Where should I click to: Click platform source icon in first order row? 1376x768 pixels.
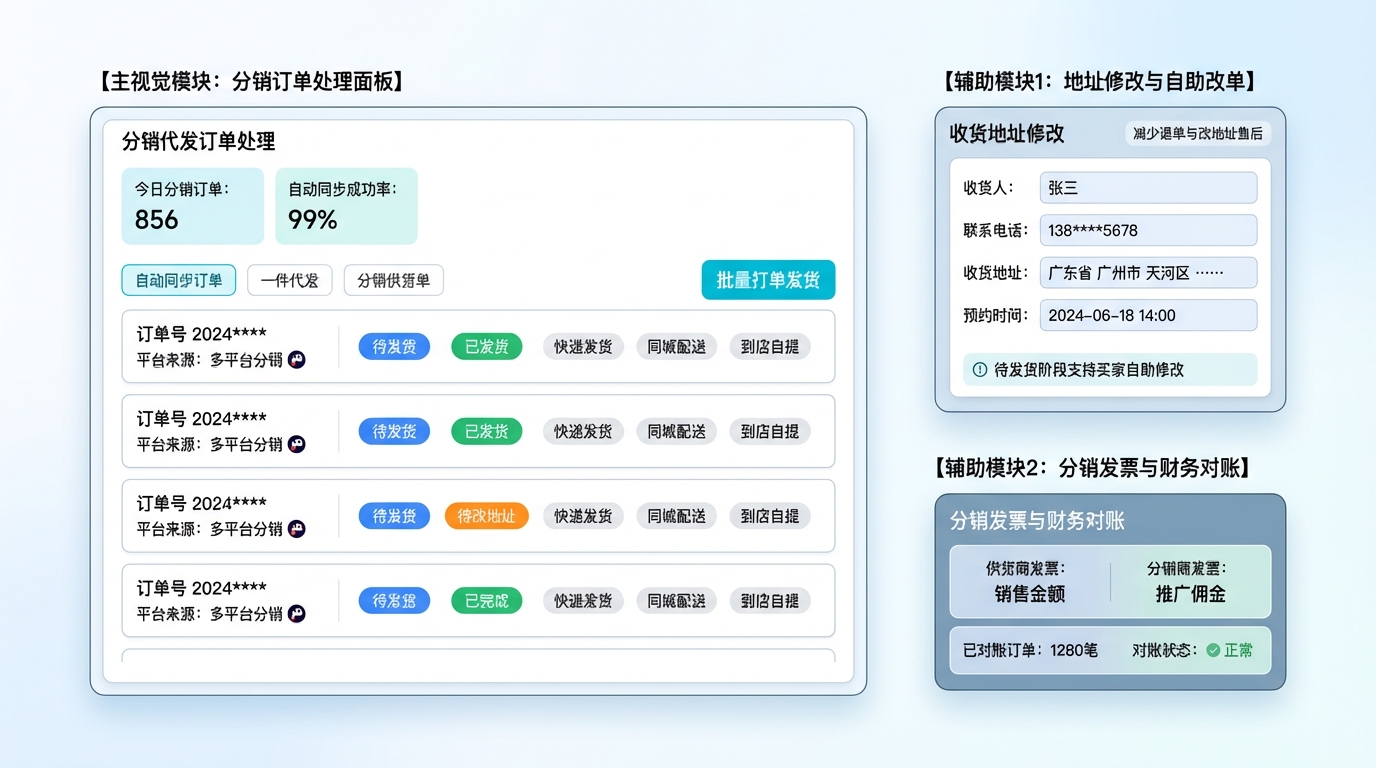[297, 360]
